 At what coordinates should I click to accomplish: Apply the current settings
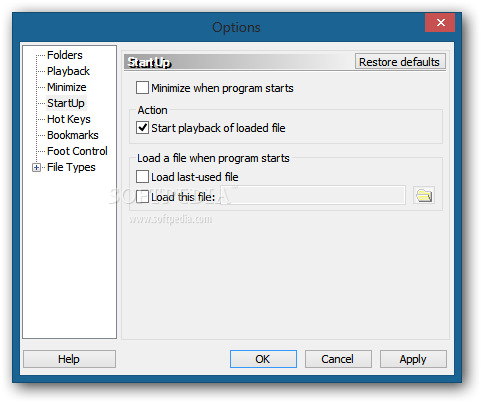(x=413, y=359)
